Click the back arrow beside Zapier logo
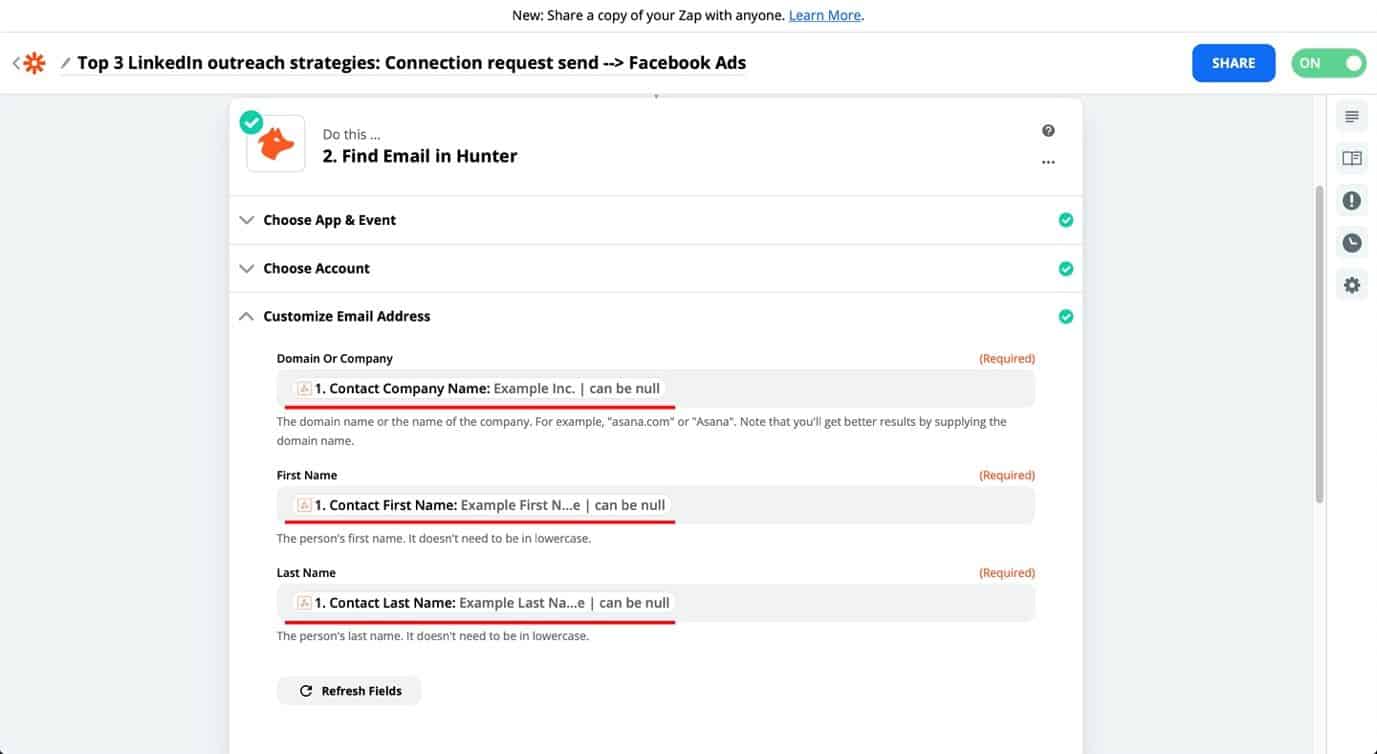Viewport: 1377px width, 754px height. point(16,64)
